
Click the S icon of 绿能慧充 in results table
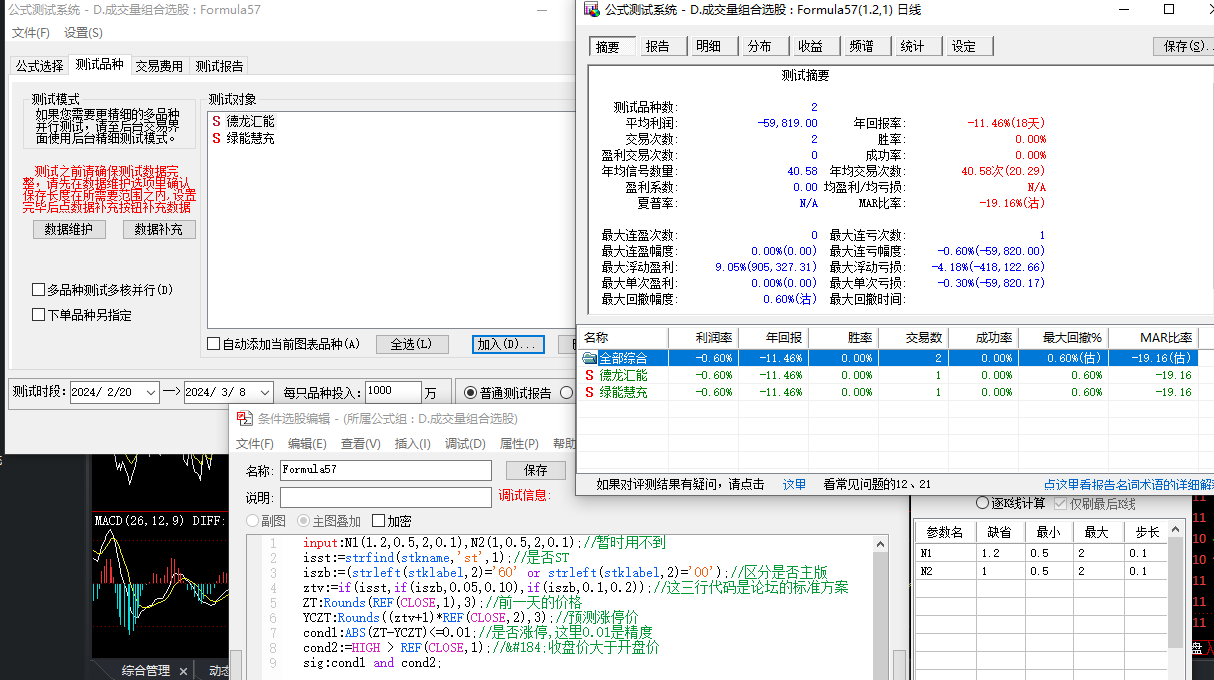[x=590, y=392]
